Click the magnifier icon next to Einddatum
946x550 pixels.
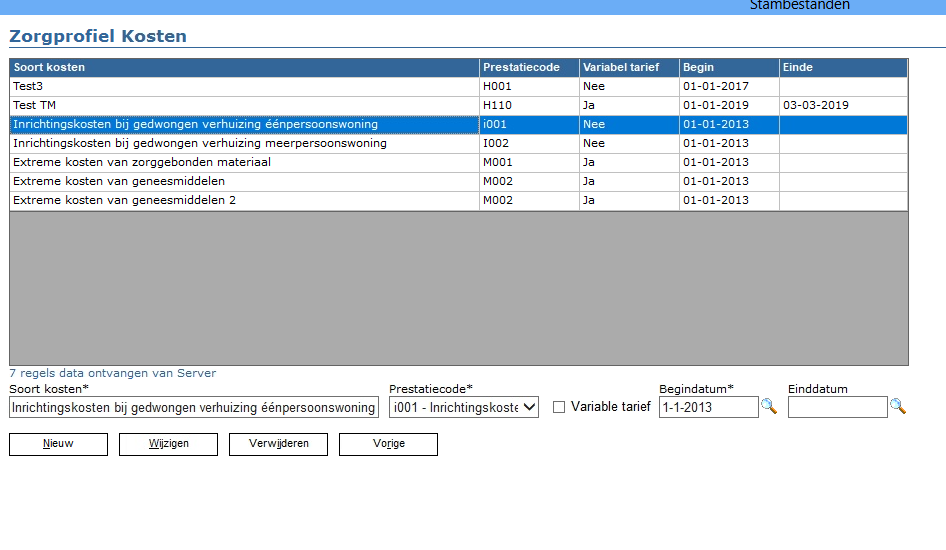(897, 406)
